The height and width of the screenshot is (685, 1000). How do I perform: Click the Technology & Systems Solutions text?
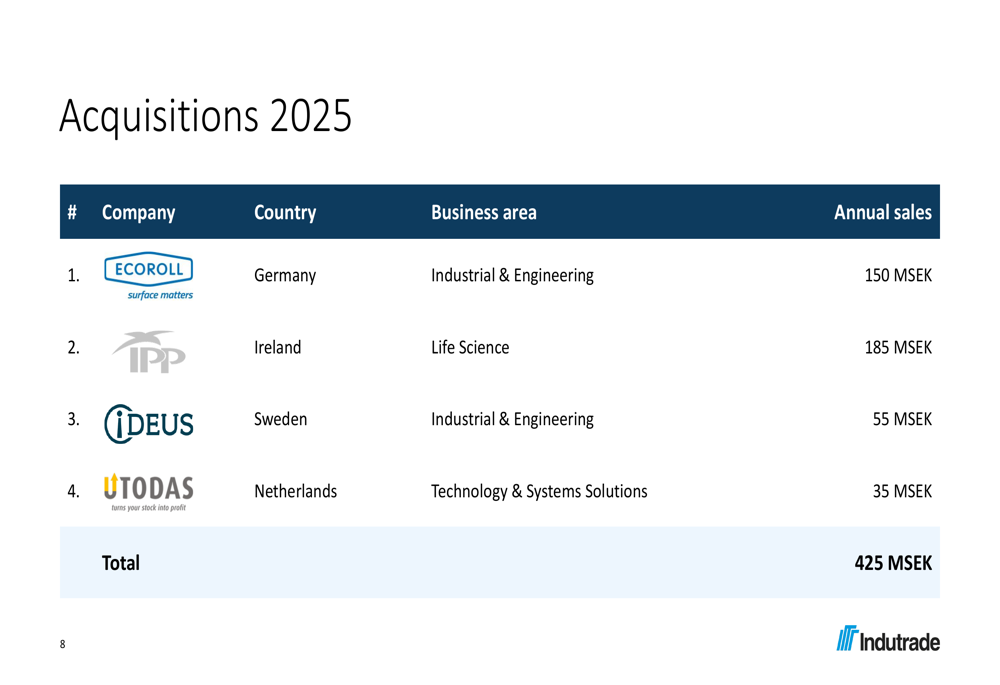539,492
